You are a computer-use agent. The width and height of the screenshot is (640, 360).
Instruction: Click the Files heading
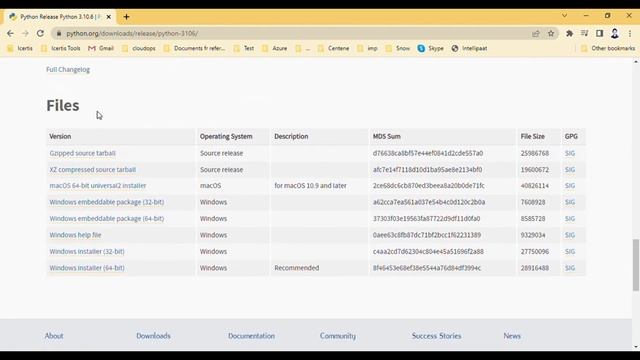point(63,105)
